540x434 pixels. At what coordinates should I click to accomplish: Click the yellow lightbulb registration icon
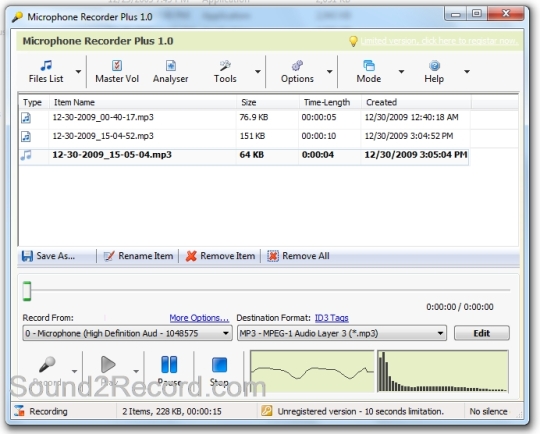[x=353, y=41]
